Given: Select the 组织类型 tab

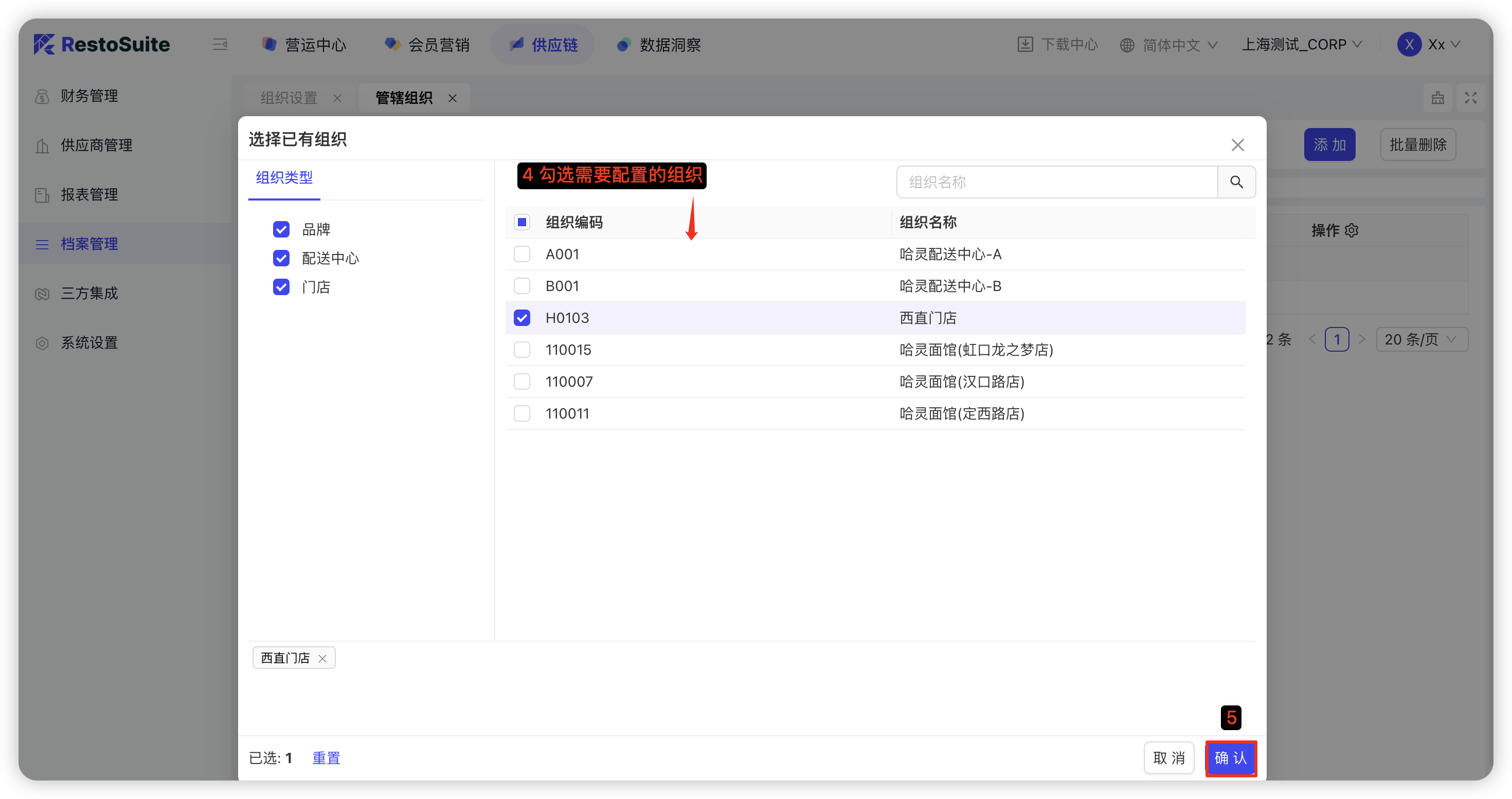Looking at the screenshot, I should pyautogui.click(x=284, y=177).
